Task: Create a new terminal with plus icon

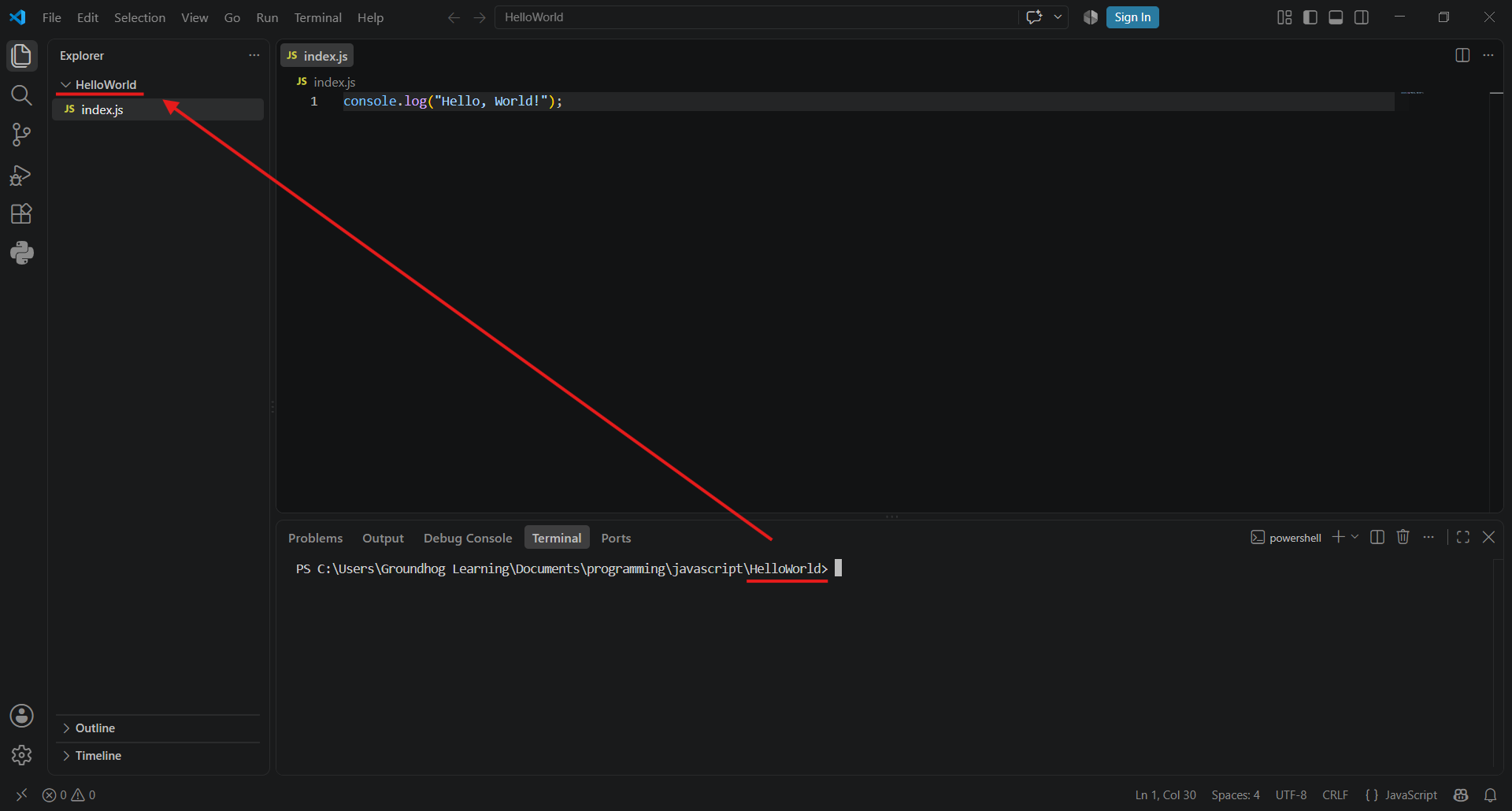Action: [1338, 537]
